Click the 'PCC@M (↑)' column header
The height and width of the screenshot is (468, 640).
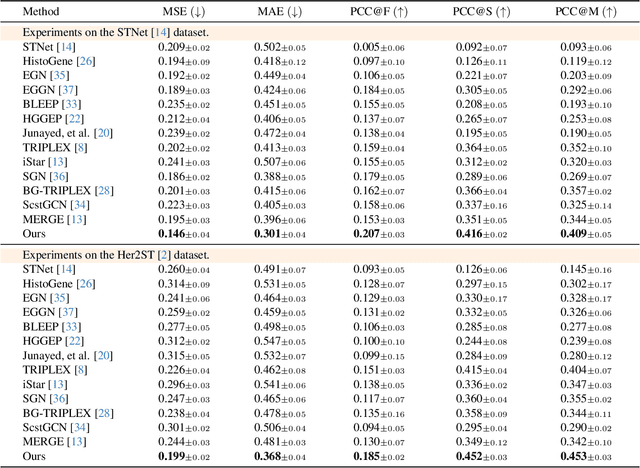(586, 11)
